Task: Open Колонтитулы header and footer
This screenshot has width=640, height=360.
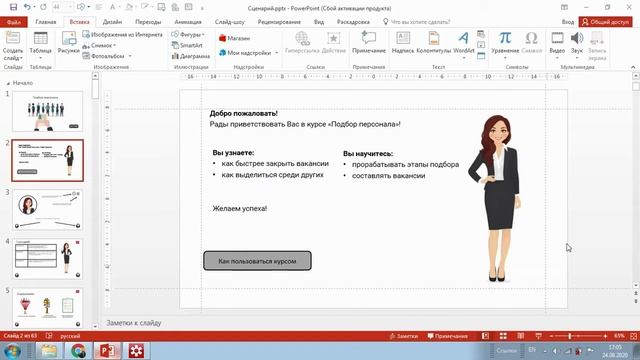Action: [x=433, y=42]
